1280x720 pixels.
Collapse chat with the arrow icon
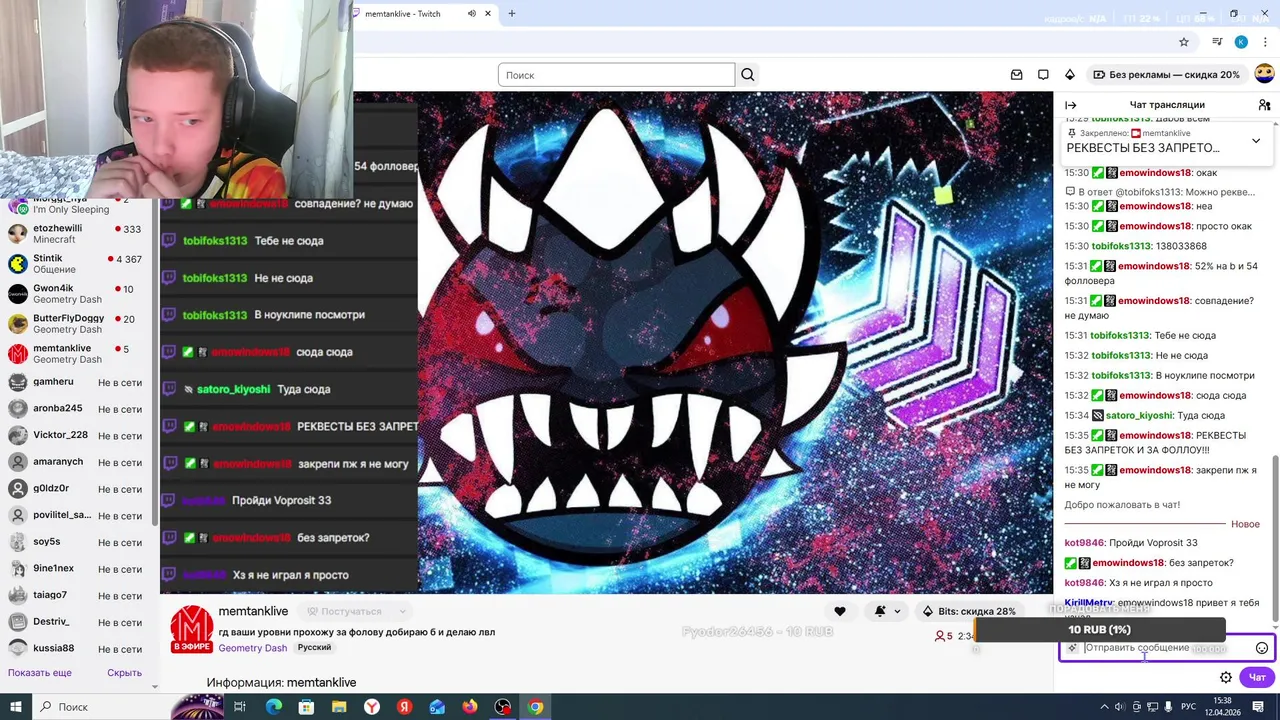tap(1070, 105)
